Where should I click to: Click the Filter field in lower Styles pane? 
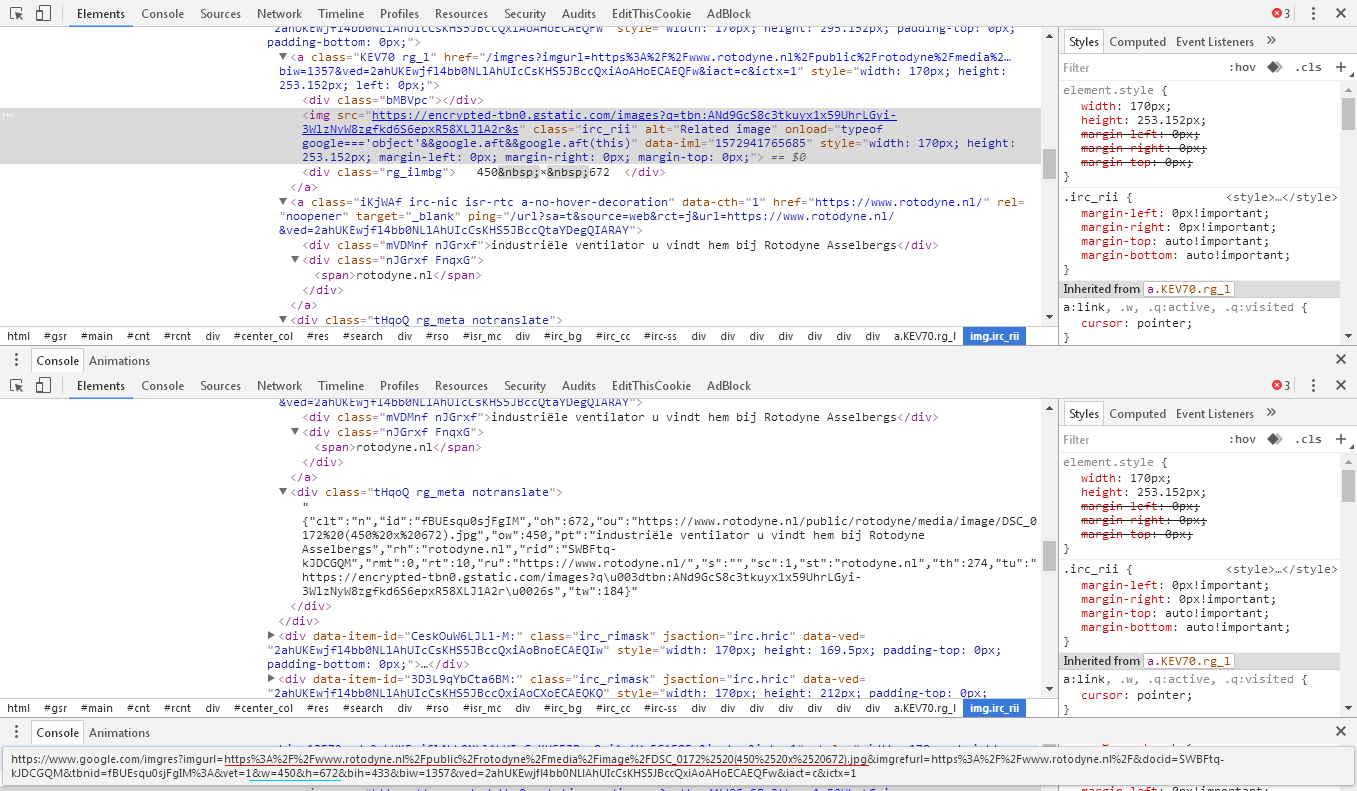click(x=1140, y=439)
